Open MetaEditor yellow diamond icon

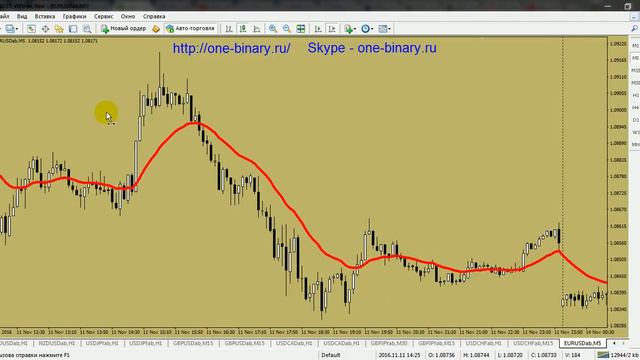coord(156,29)
